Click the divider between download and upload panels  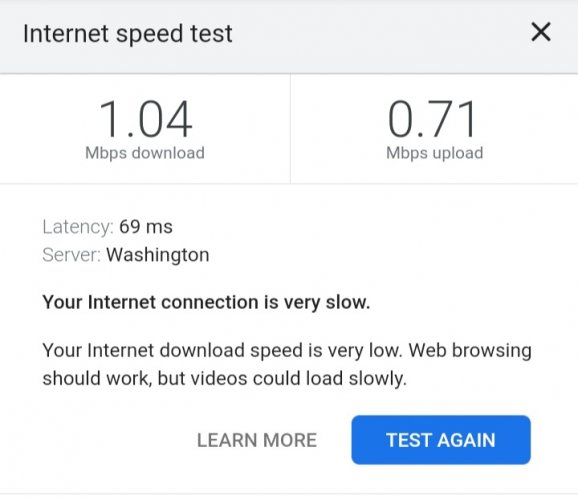click(x=290, y=128)
